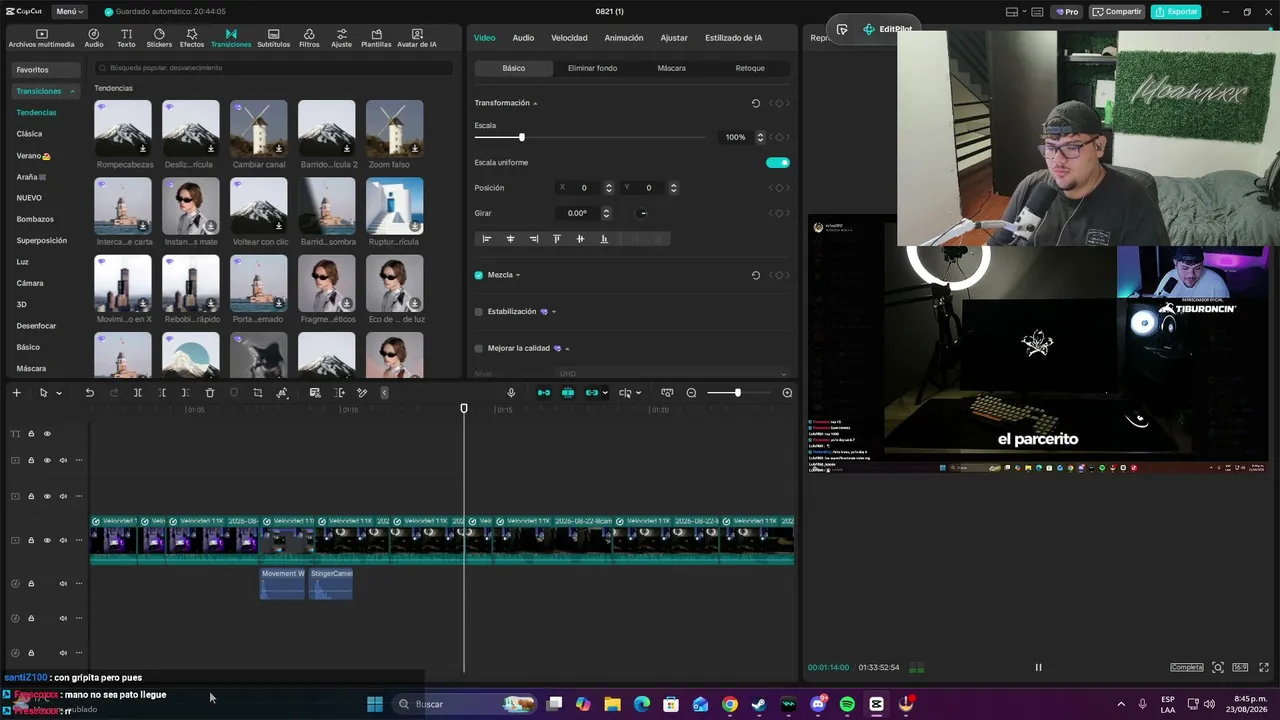Click the Búsqueda popular search field
The height and width of the screenshot is (720, 1280).
tap(273, 68)
